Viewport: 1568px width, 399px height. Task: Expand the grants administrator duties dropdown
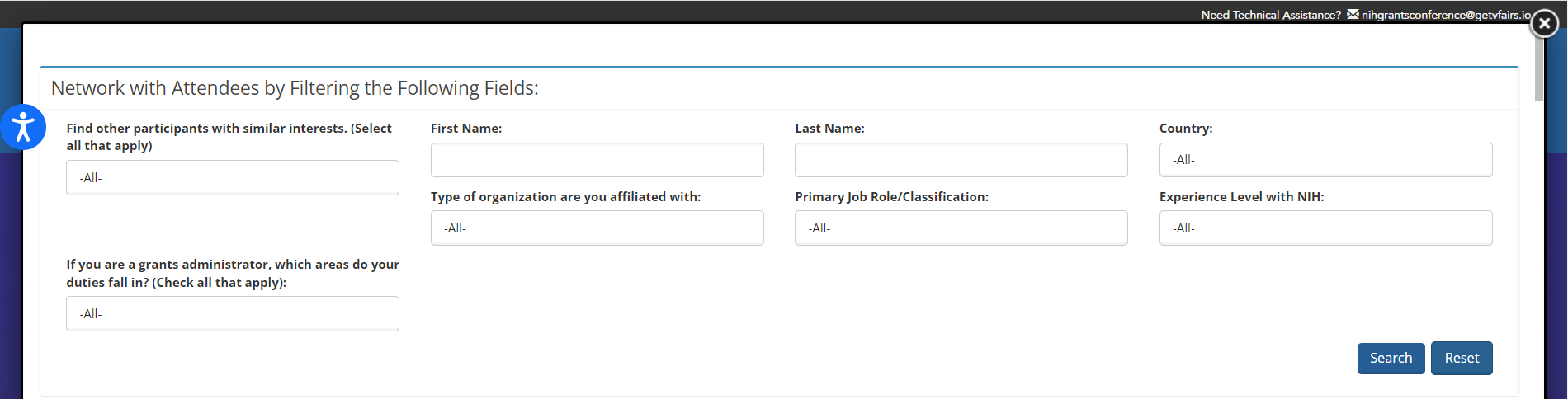pos(232,314)
